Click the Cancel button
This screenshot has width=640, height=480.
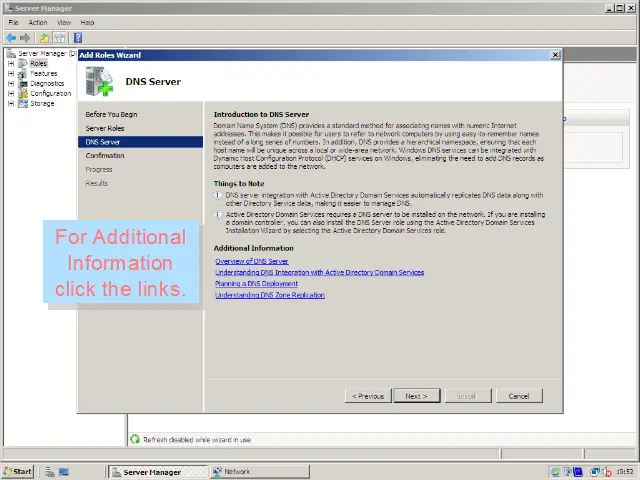click(519, 396)
